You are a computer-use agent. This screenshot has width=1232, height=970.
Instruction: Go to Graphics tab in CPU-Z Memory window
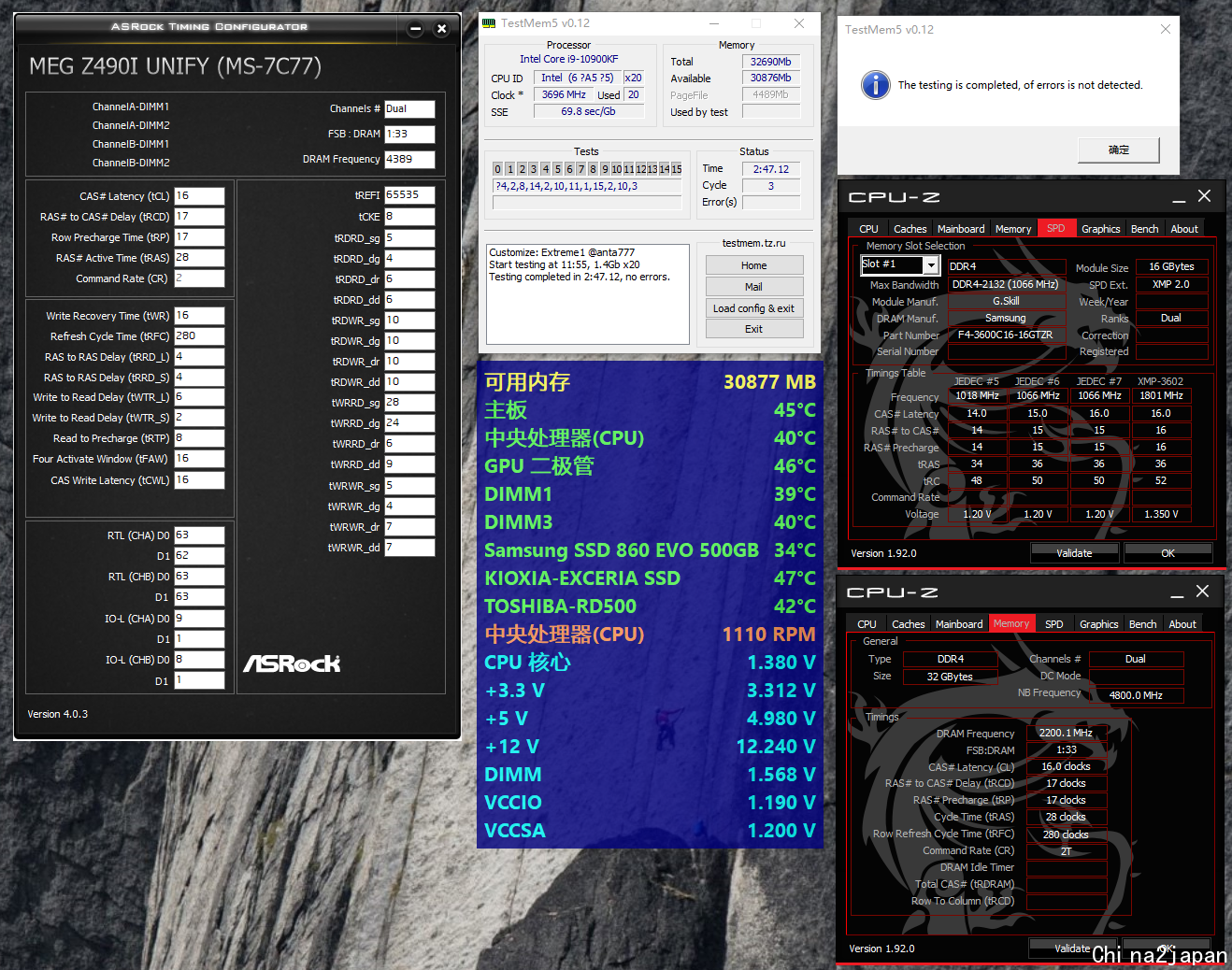1098,624
